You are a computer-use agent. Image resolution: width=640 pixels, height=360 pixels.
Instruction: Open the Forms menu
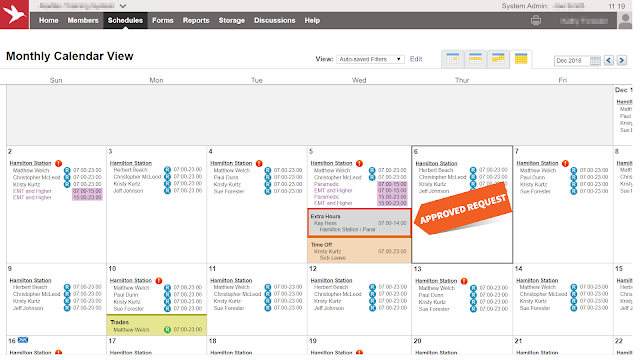click(162, 20)
